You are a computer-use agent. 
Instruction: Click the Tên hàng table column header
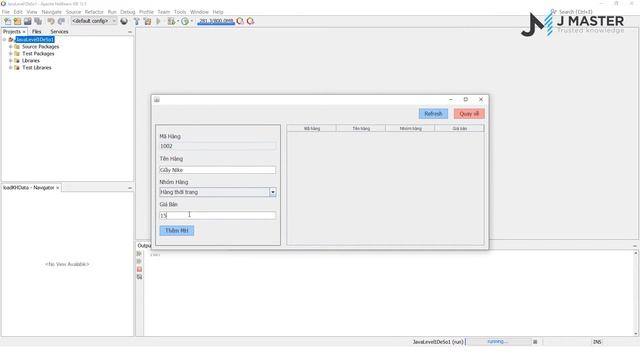pos(361,129)
